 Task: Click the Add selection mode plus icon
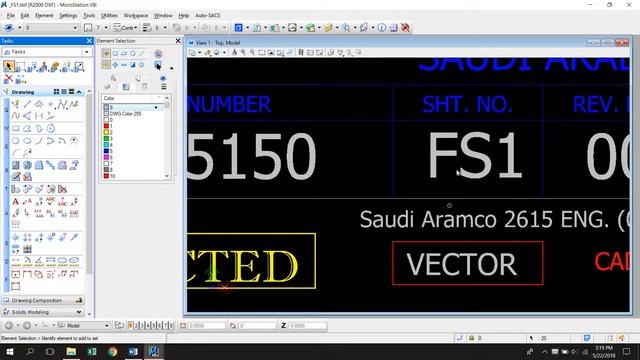[x=115, y=65]
